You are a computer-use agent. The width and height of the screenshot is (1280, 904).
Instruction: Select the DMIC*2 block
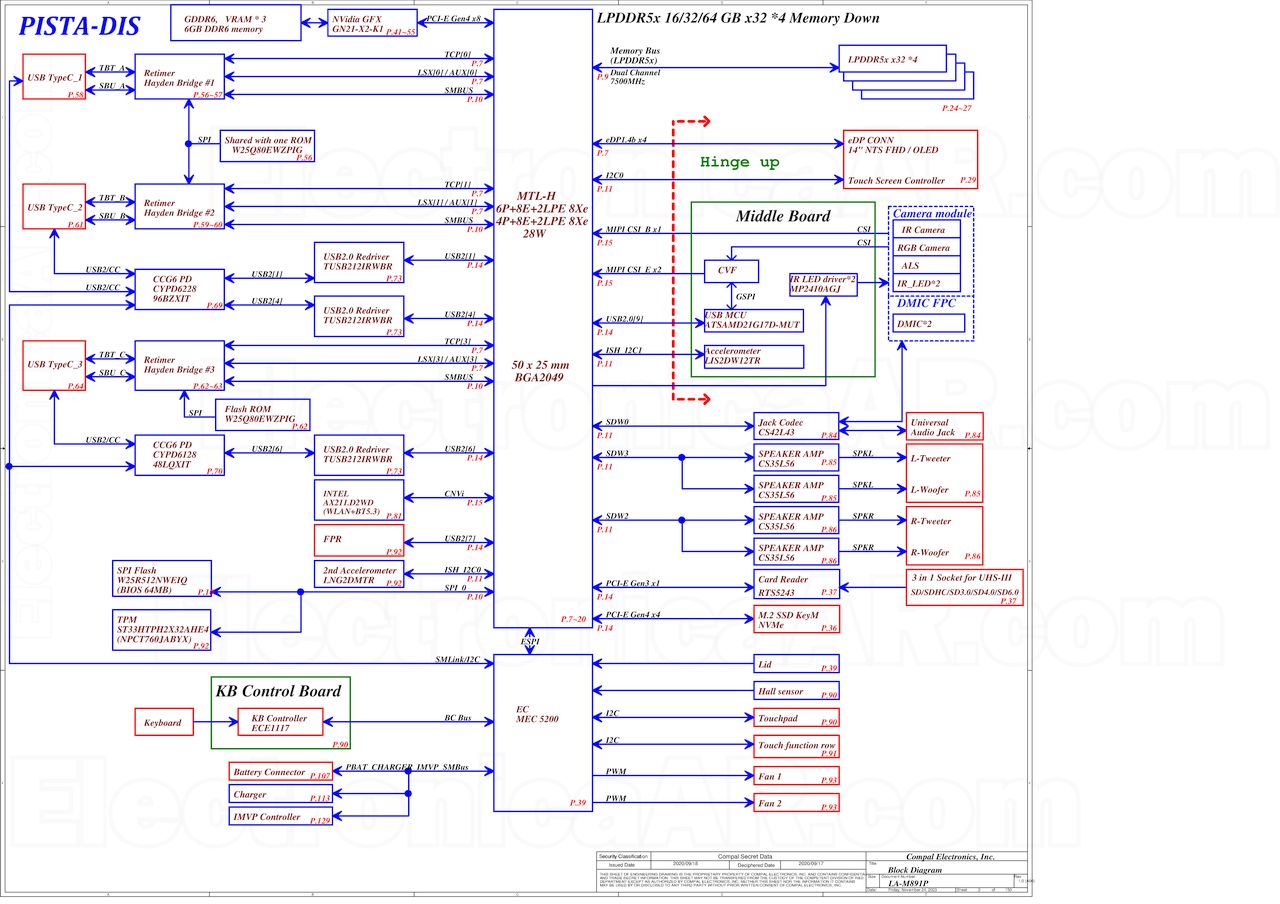(x=929, y=323)
